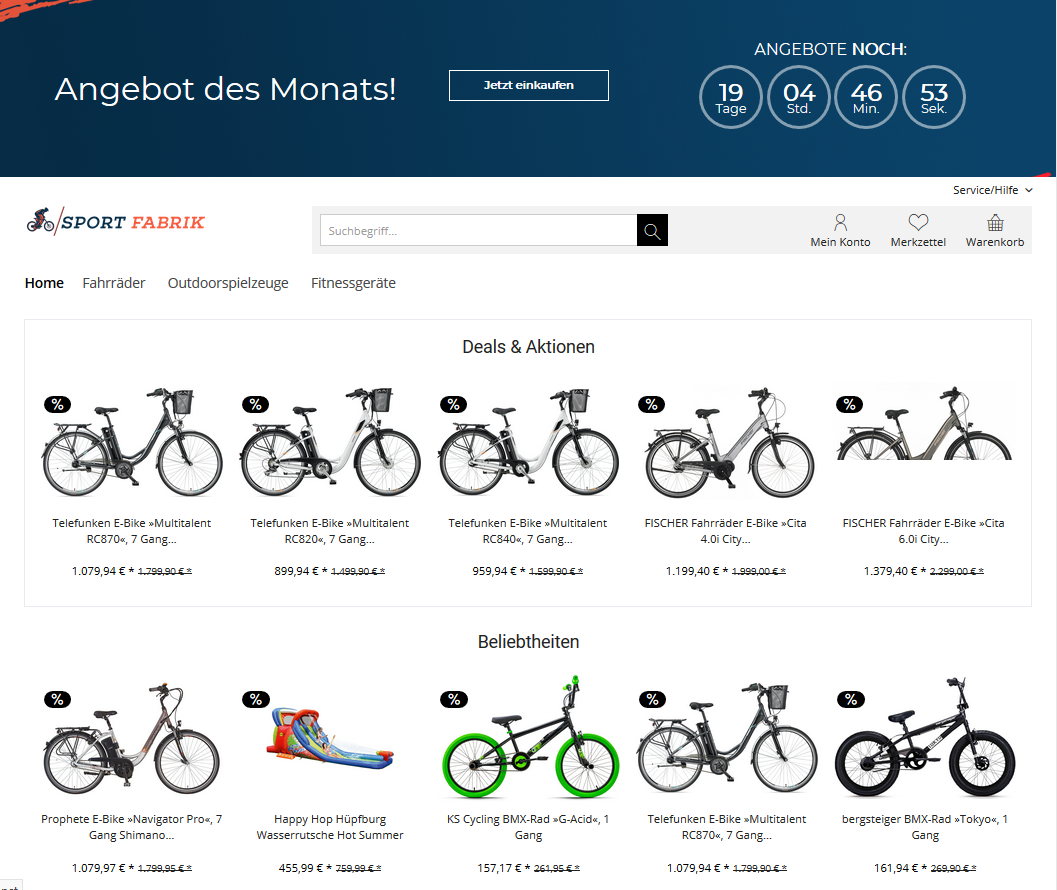Image resolution: width=1057 pixels, height=890 pixels.
Task: Open the Telefunken Multitalent RC840 title link
Action: (x=528, y=531)
